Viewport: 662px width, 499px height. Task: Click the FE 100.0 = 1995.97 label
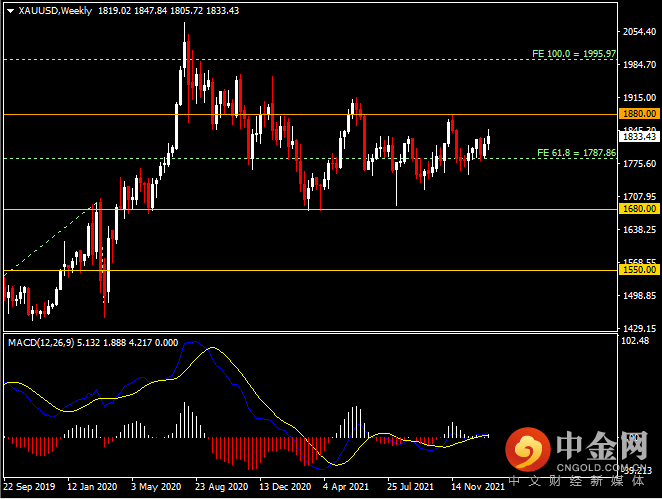click(574, 54)
